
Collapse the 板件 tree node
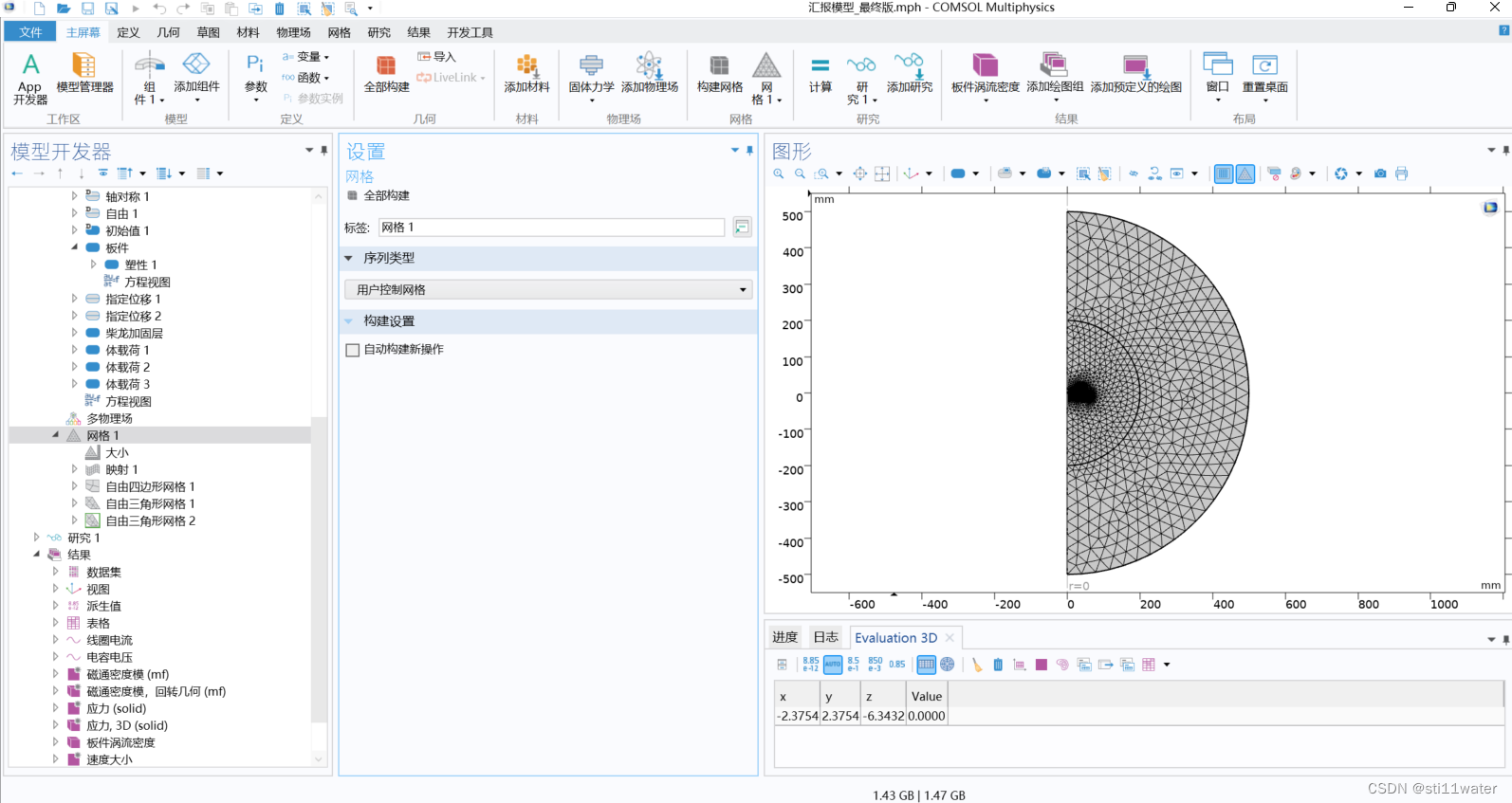[x=74, y=247]
